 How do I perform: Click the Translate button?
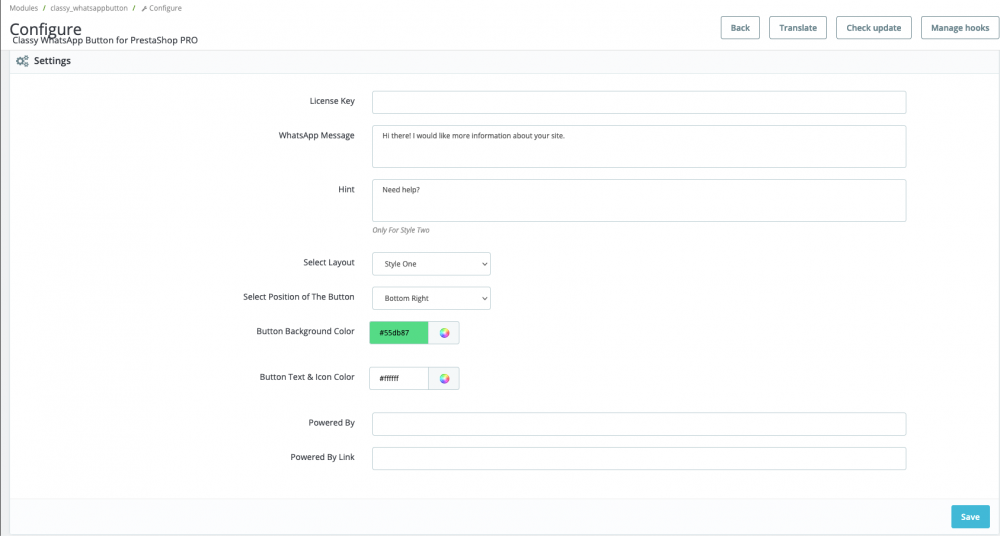coord(798,28)
